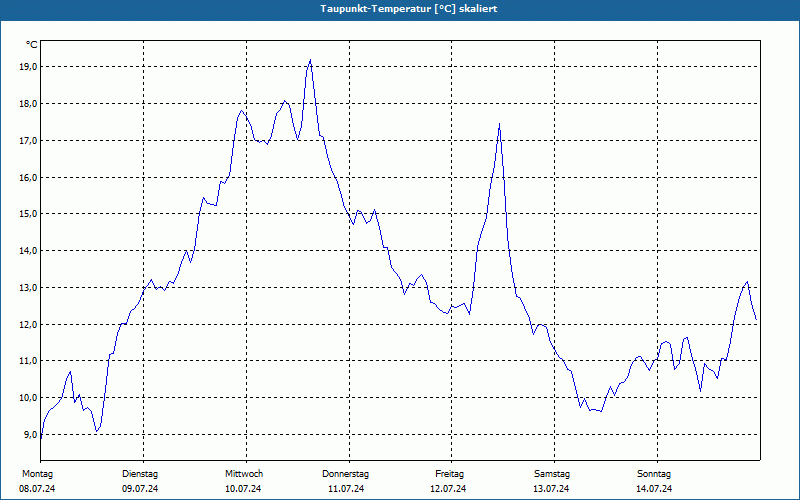Click the 12,0 axis value
The height and width of the screenshot is (500, 800).
pos(29,324)
